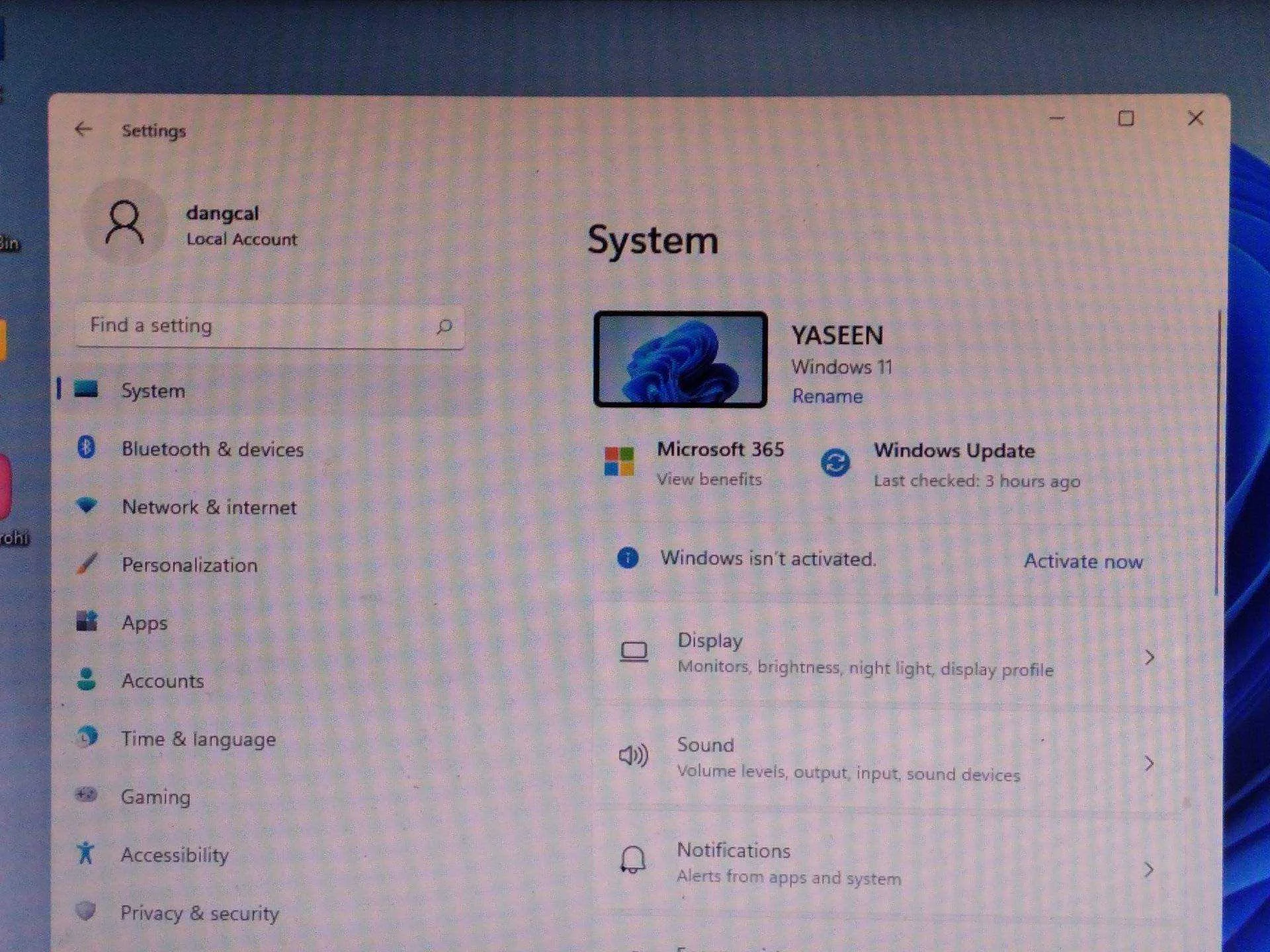Image resolution: width=1270 pixels, height=952 pixels.
Task: Click the Bluetooth icon in sidebar
Action: [86, 448]
